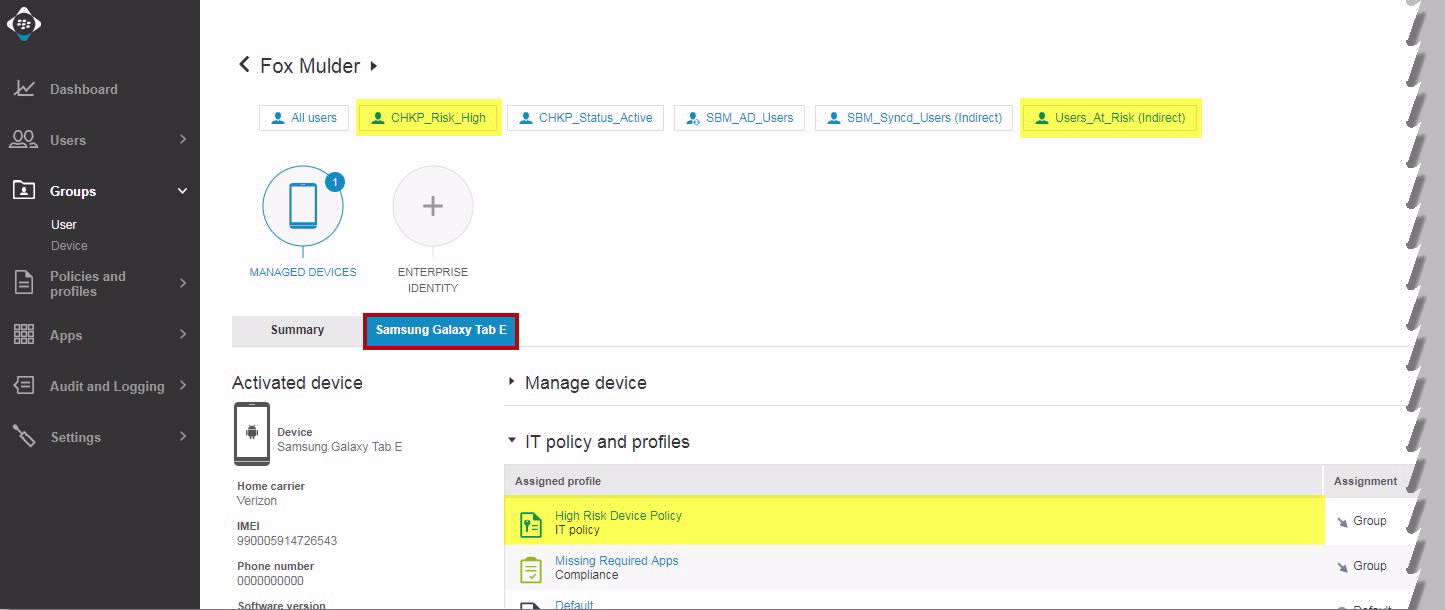
Task: Click the Apps grid icon
Action: (24, 335)
